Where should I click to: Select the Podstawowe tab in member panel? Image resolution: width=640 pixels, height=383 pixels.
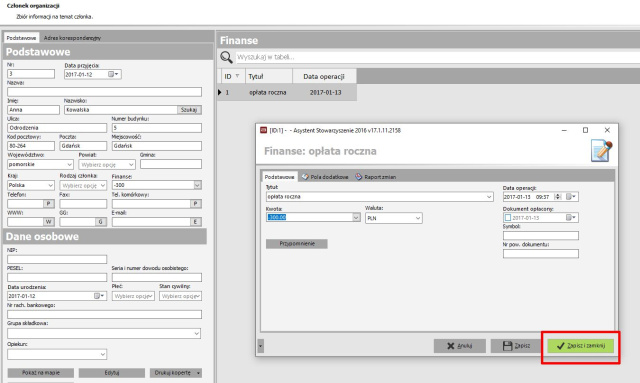21,38
